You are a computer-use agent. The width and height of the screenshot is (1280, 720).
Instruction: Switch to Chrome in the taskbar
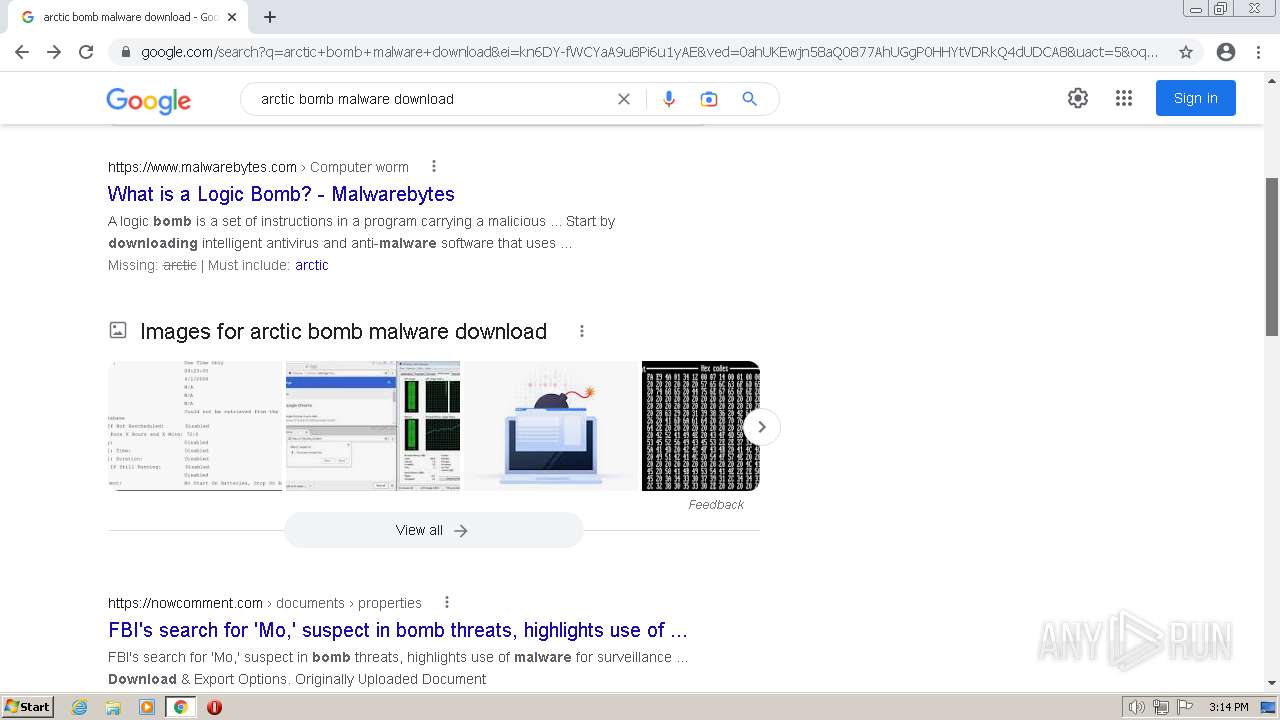pos(180,707)
